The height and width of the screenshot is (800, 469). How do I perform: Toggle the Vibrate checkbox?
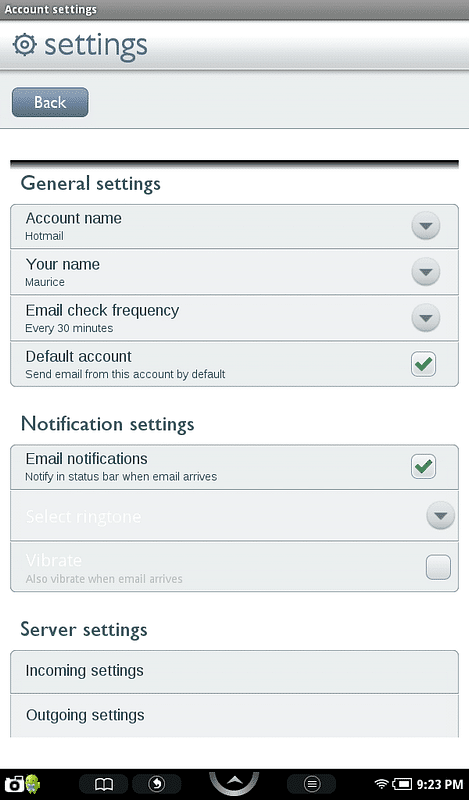click(438, 567)
